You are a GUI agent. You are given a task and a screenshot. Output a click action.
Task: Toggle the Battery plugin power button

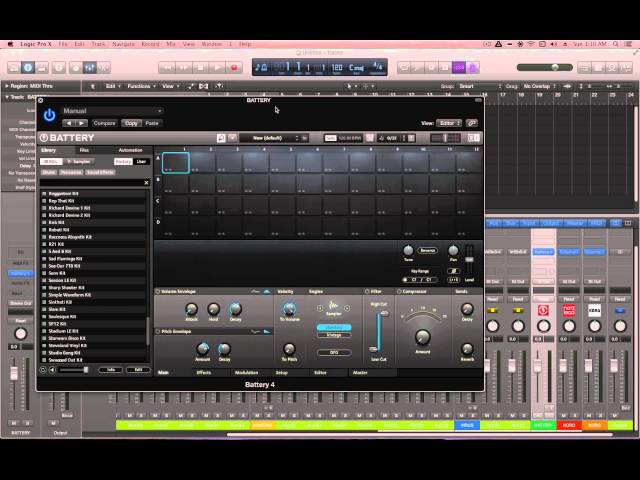pyautogui.click(x=49, y=116)
